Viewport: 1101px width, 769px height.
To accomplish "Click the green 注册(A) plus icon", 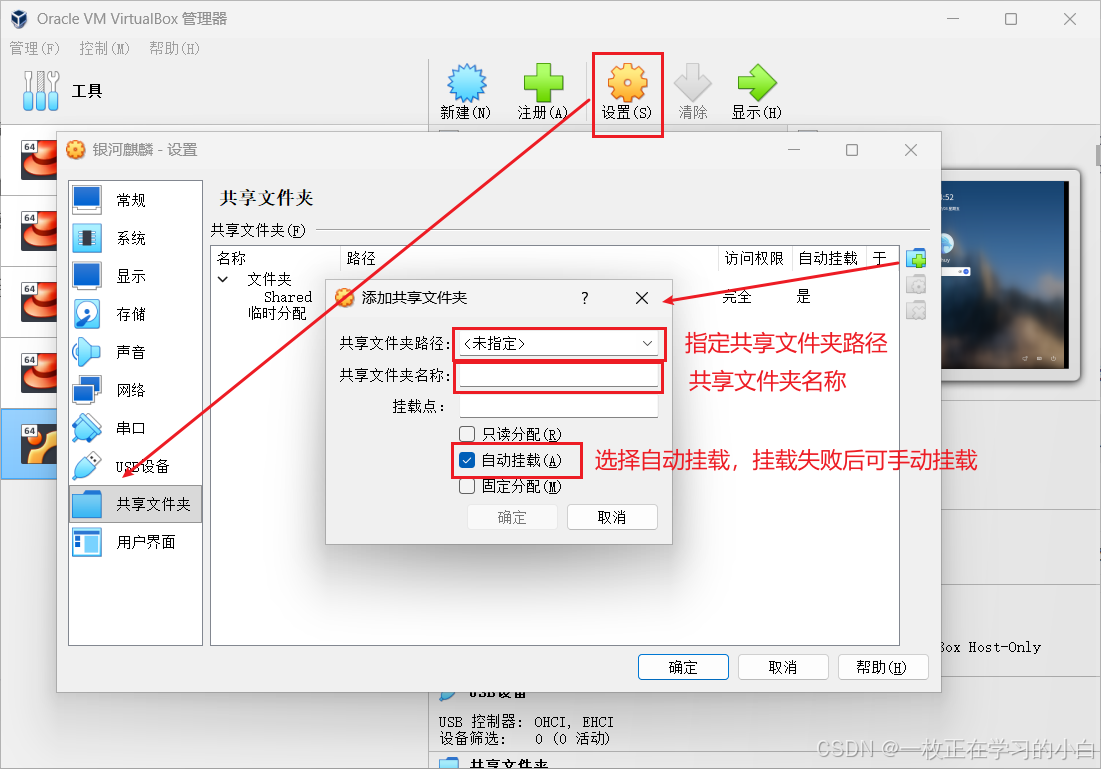I will coord(543,83).
